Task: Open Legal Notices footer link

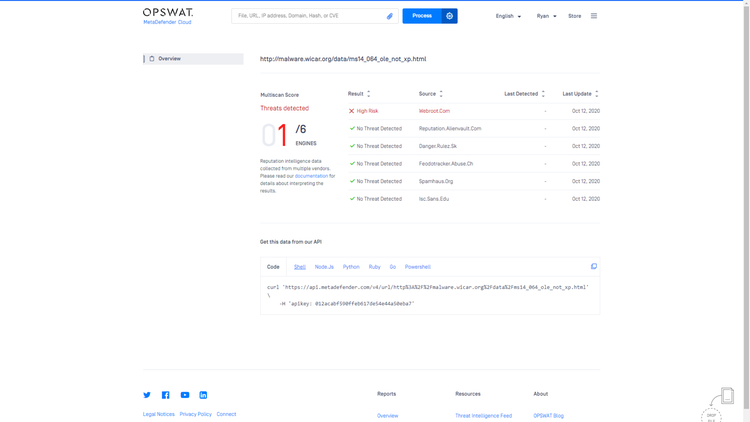Action: click(158, 414)
